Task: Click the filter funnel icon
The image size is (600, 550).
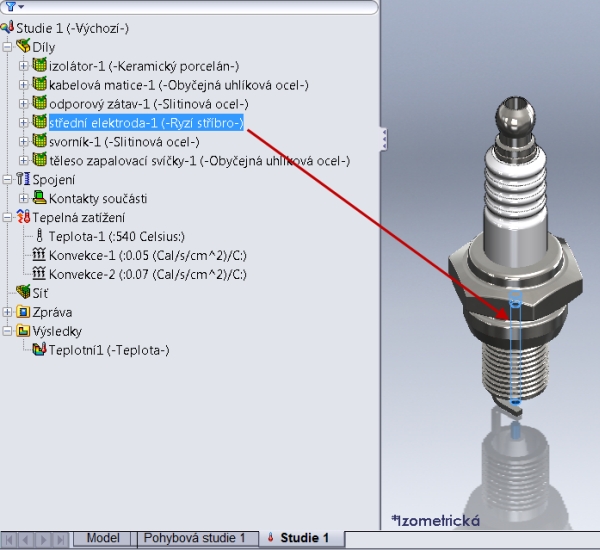Action: [x=10, y=7]
